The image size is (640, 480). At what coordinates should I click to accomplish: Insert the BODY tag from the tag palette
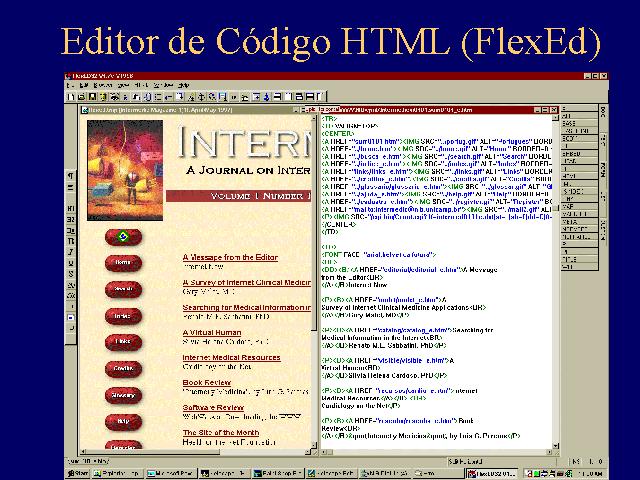(579, 138)
